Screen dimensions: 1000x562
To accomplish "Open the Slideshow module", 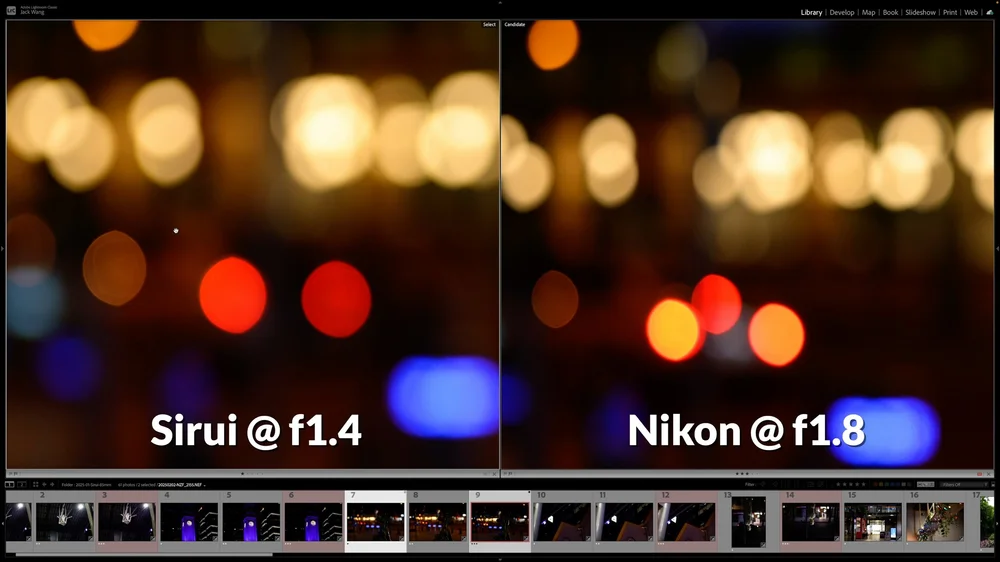I will (x=920, y=12).
